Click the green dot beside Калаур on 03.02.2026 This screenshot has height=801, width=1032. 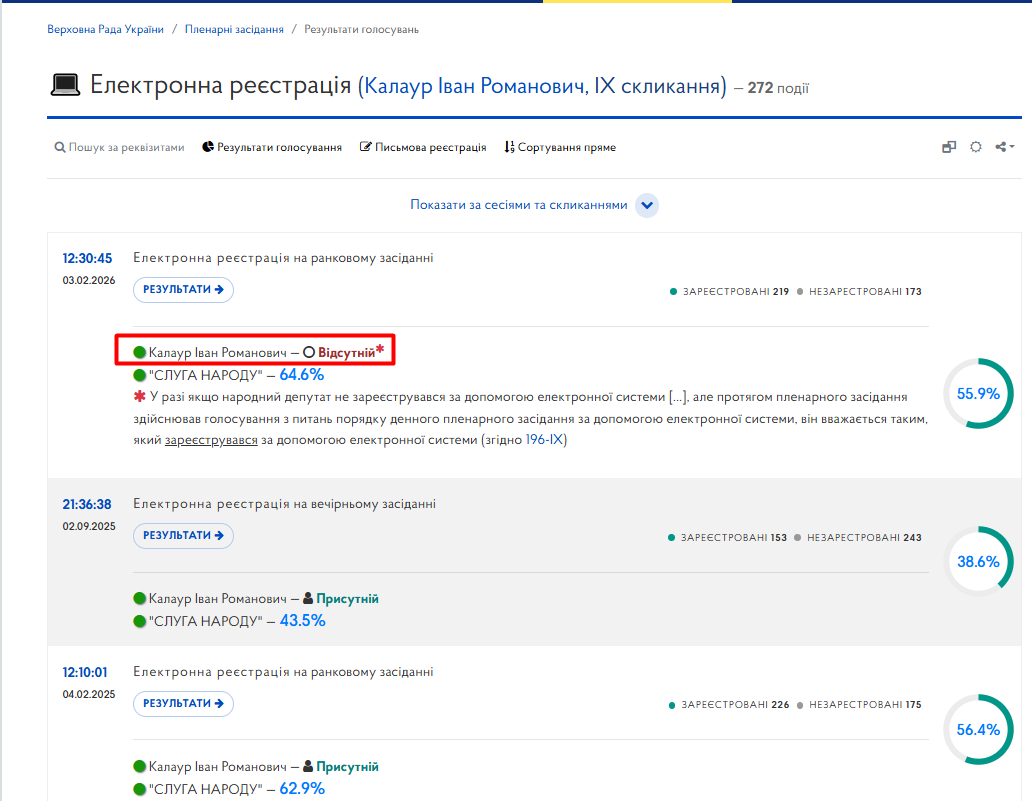click(x=140, y=352)
